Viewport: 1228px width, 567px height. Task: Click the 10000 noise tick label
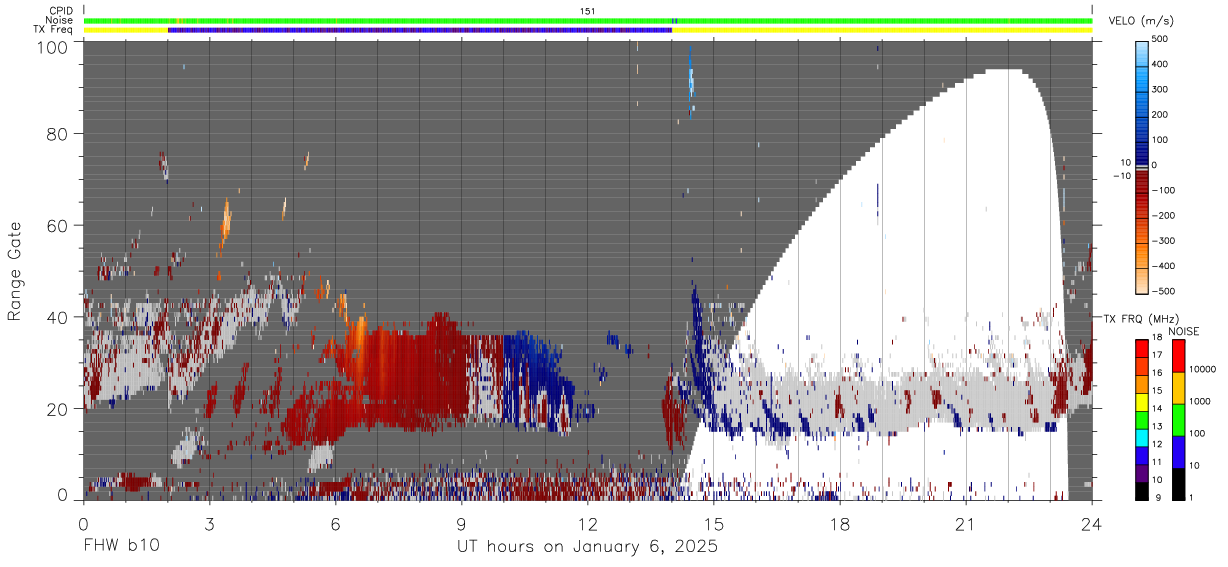1205,371
